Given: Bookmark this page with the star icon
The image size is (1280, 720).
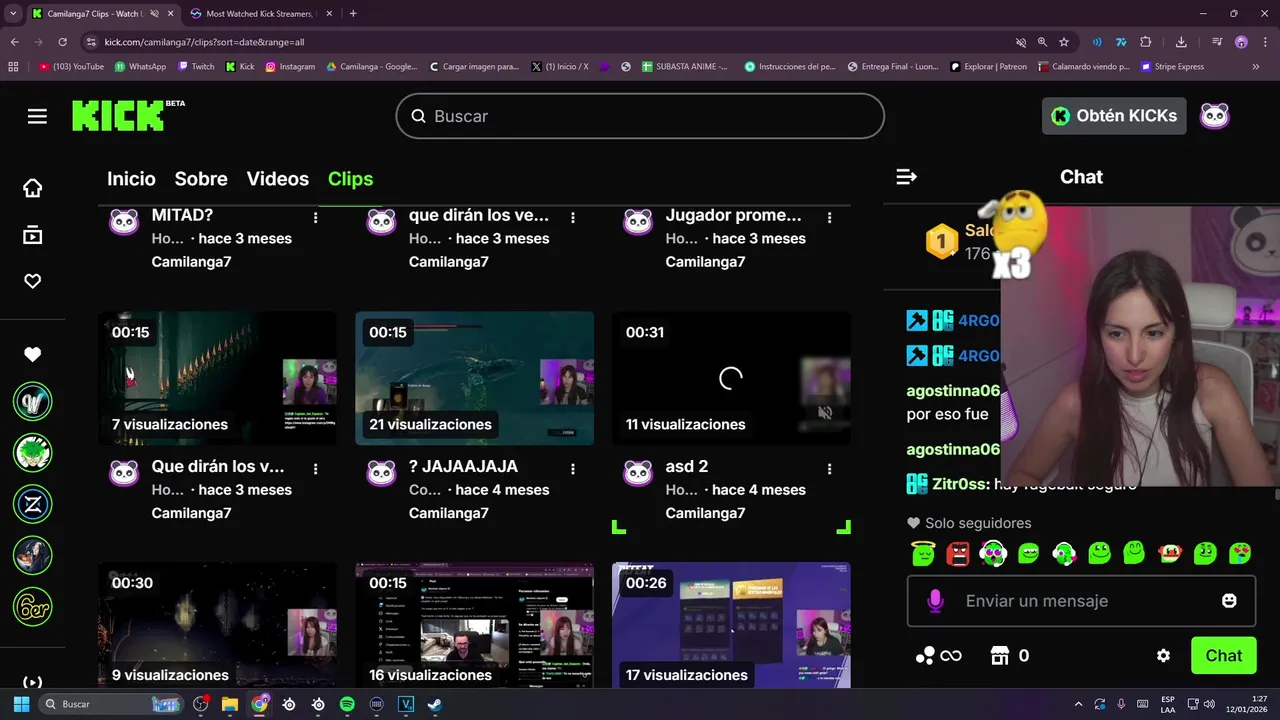Looking at the screenshot, I should [1064, 42].
